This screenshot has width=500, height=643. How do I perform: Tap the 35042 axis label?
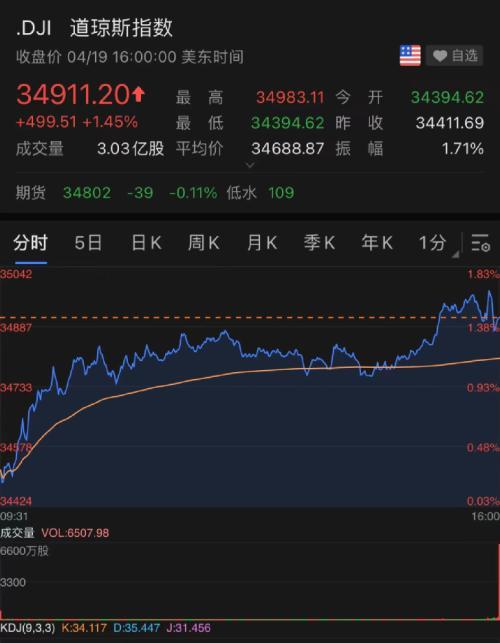pos(16,274)
